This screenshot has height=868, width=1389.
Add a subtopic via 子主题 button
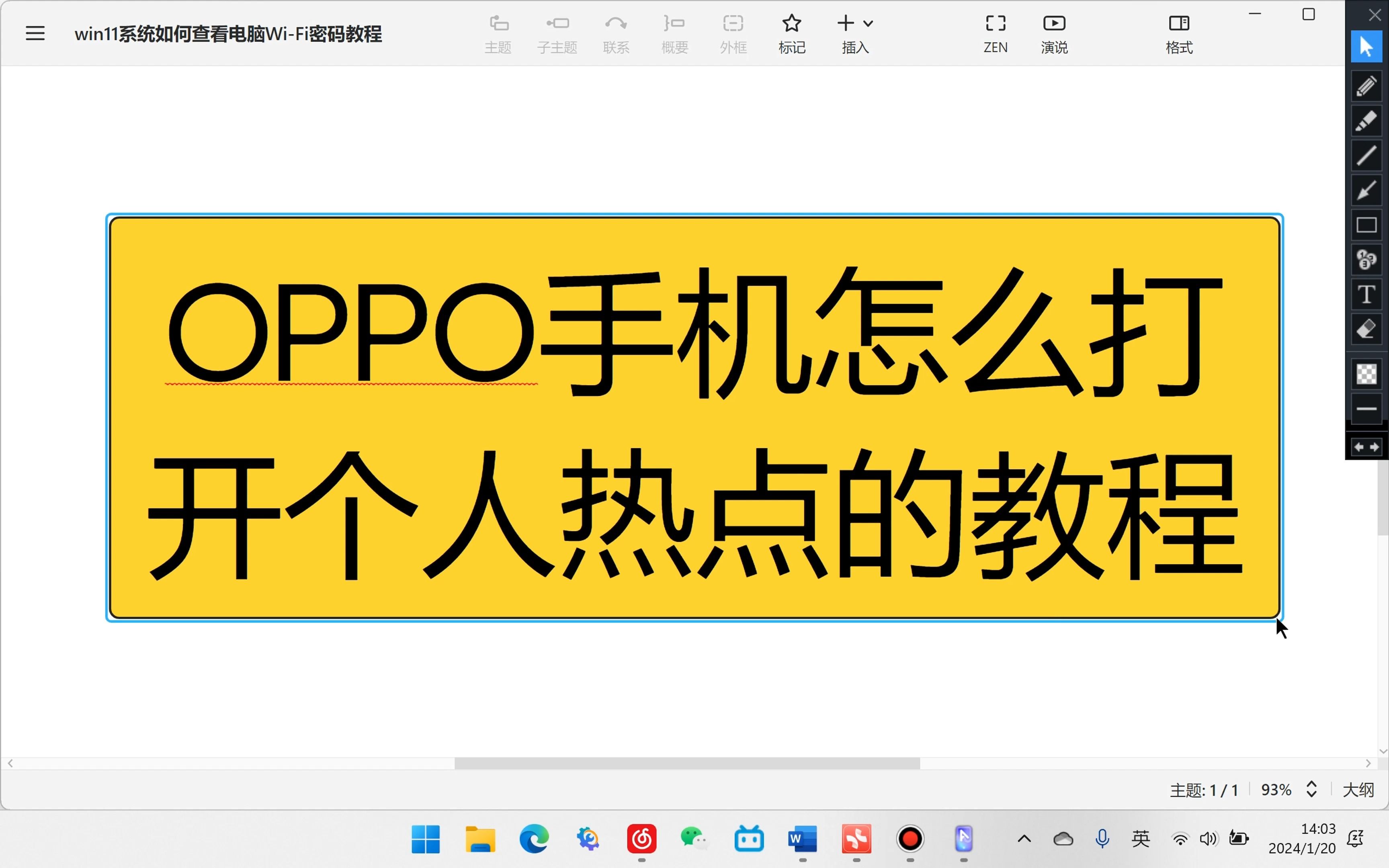557,35
